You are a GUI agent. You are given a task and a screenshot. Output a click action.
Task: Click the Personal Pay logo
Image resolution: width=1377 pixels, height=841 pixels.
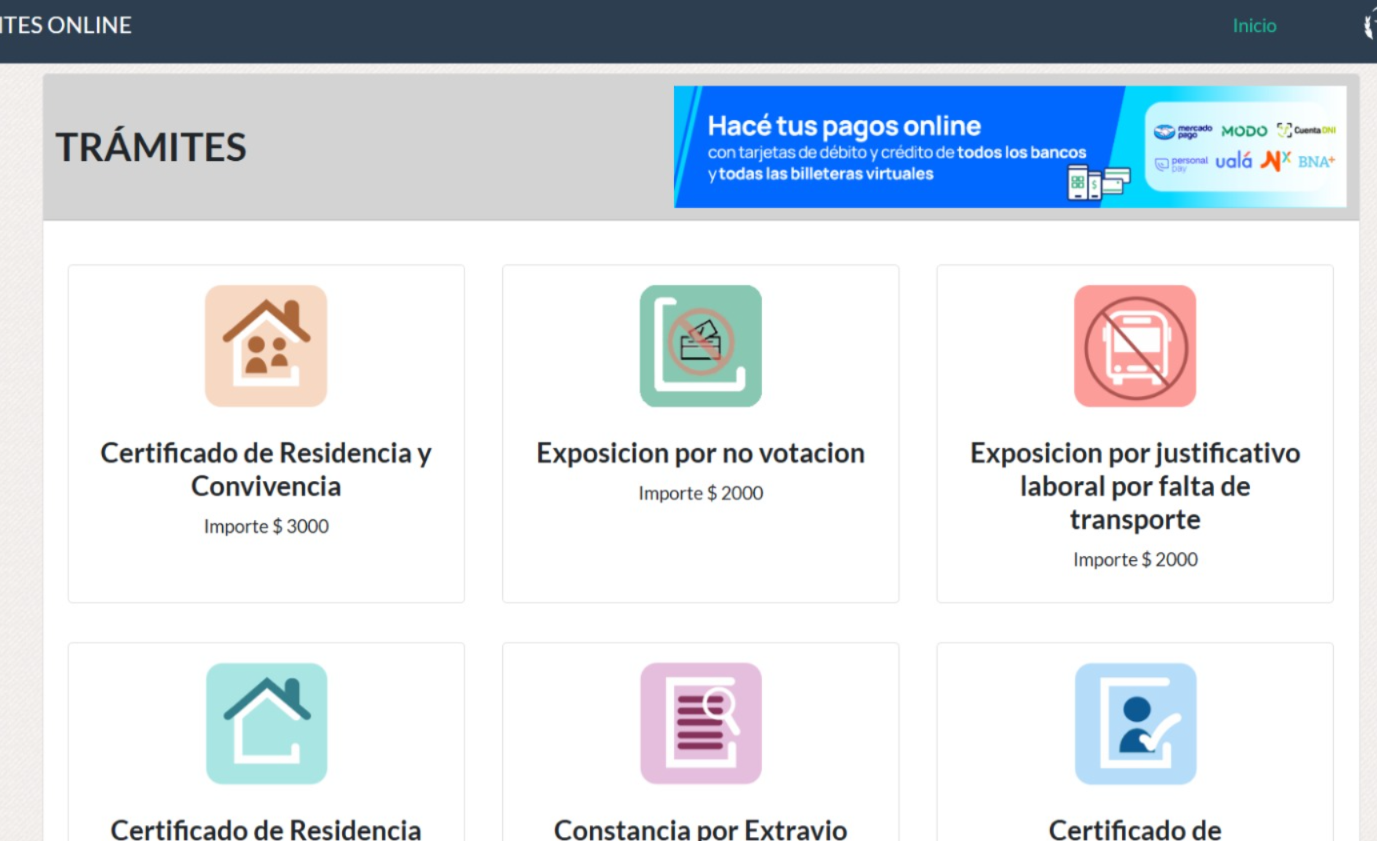pyautogui.click(x=1180, y=161)
